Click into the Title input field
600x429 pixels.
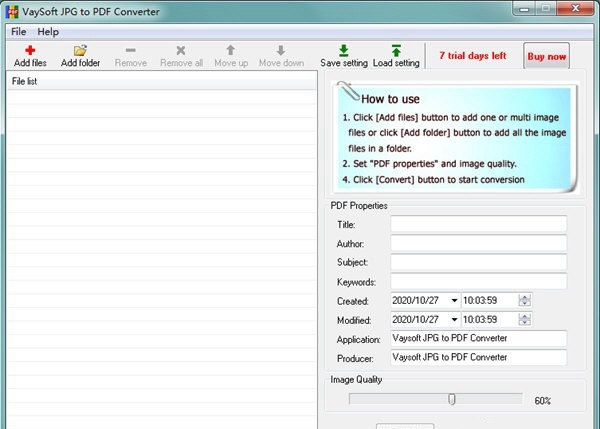pos(478,224)
